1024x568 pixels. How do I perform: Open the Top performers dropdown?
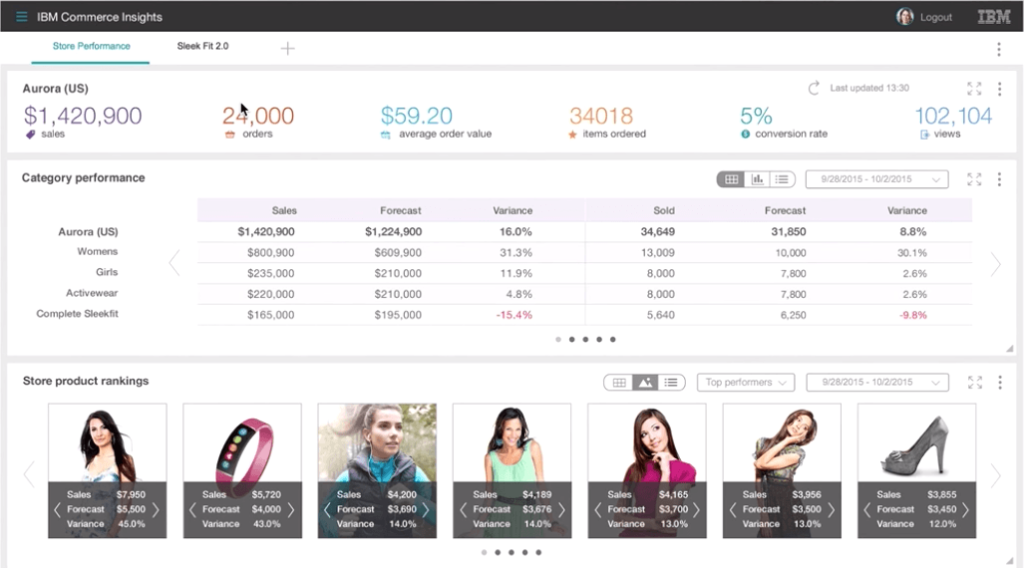[x=746, y=383]
